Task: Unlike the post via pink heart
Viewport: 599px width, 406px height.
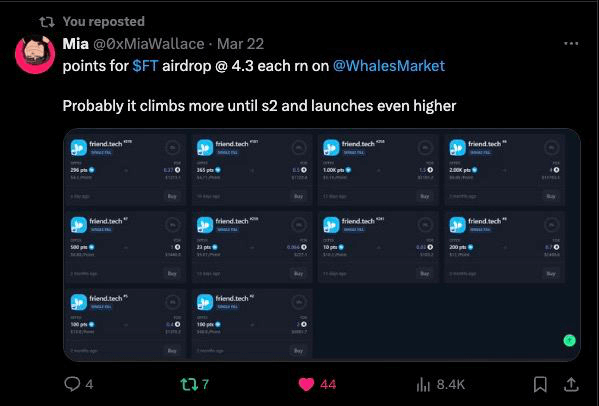Action: click(306, 384)
